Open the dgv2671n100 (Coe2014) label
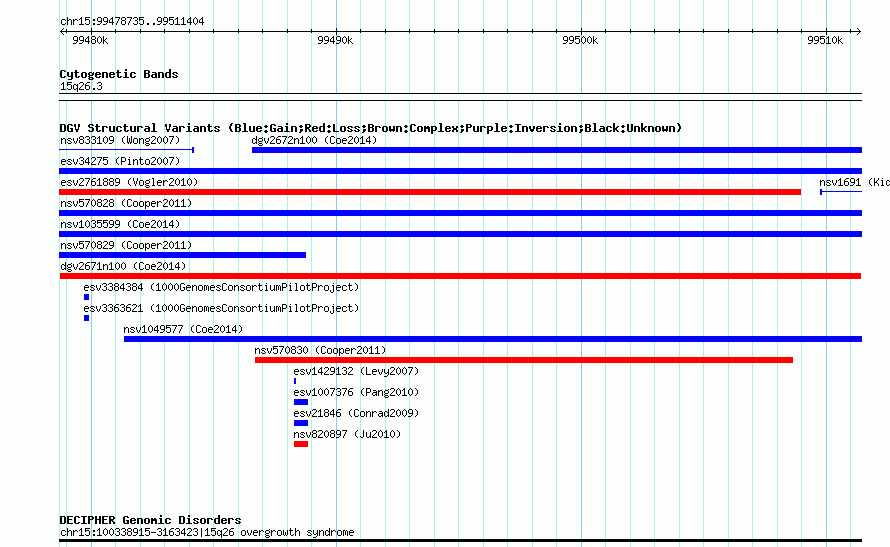Screen dimensions: 890x547 click(123, 266)
